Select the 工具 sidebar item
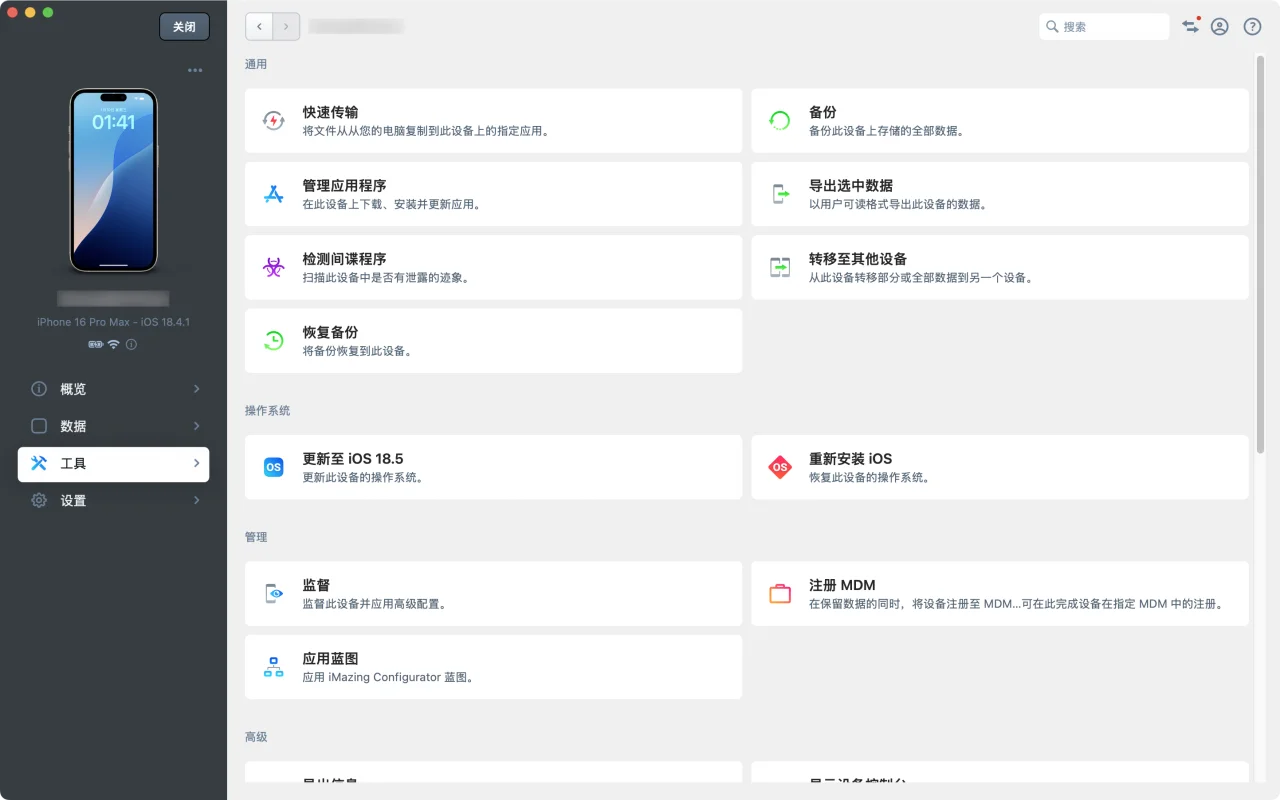This screenshot has height=800, width=1280. (113, 464)
